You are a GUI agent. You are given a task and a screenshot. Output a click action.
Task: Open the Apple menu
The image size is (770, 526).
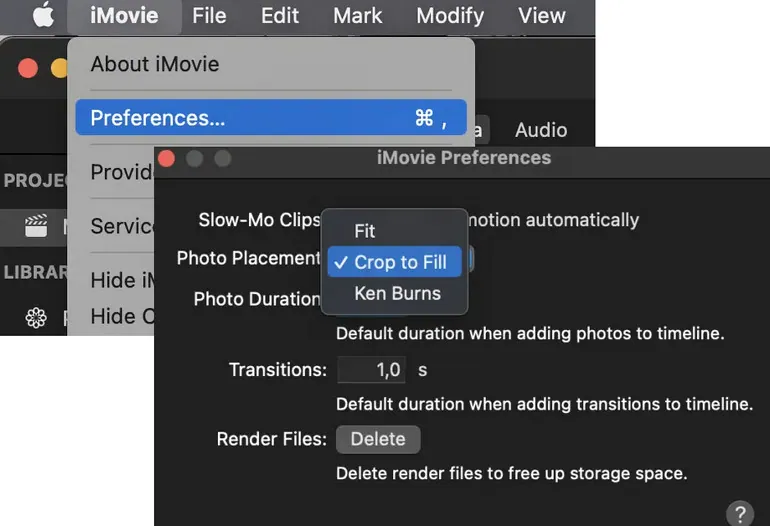point(44,15)
